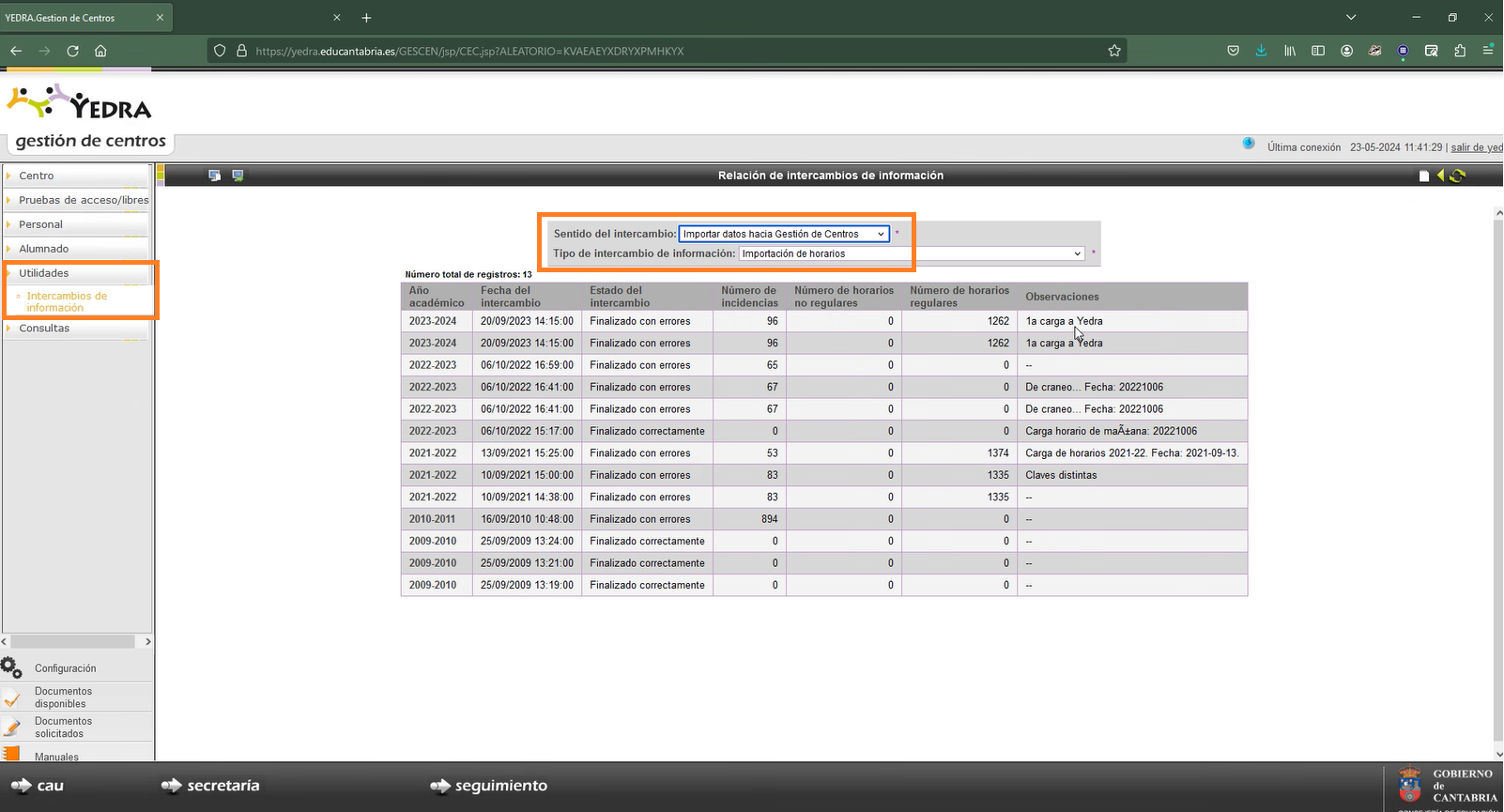Open the seguimiento footer link
This screenshot has width=1504, height=812.
pos(489,786)
